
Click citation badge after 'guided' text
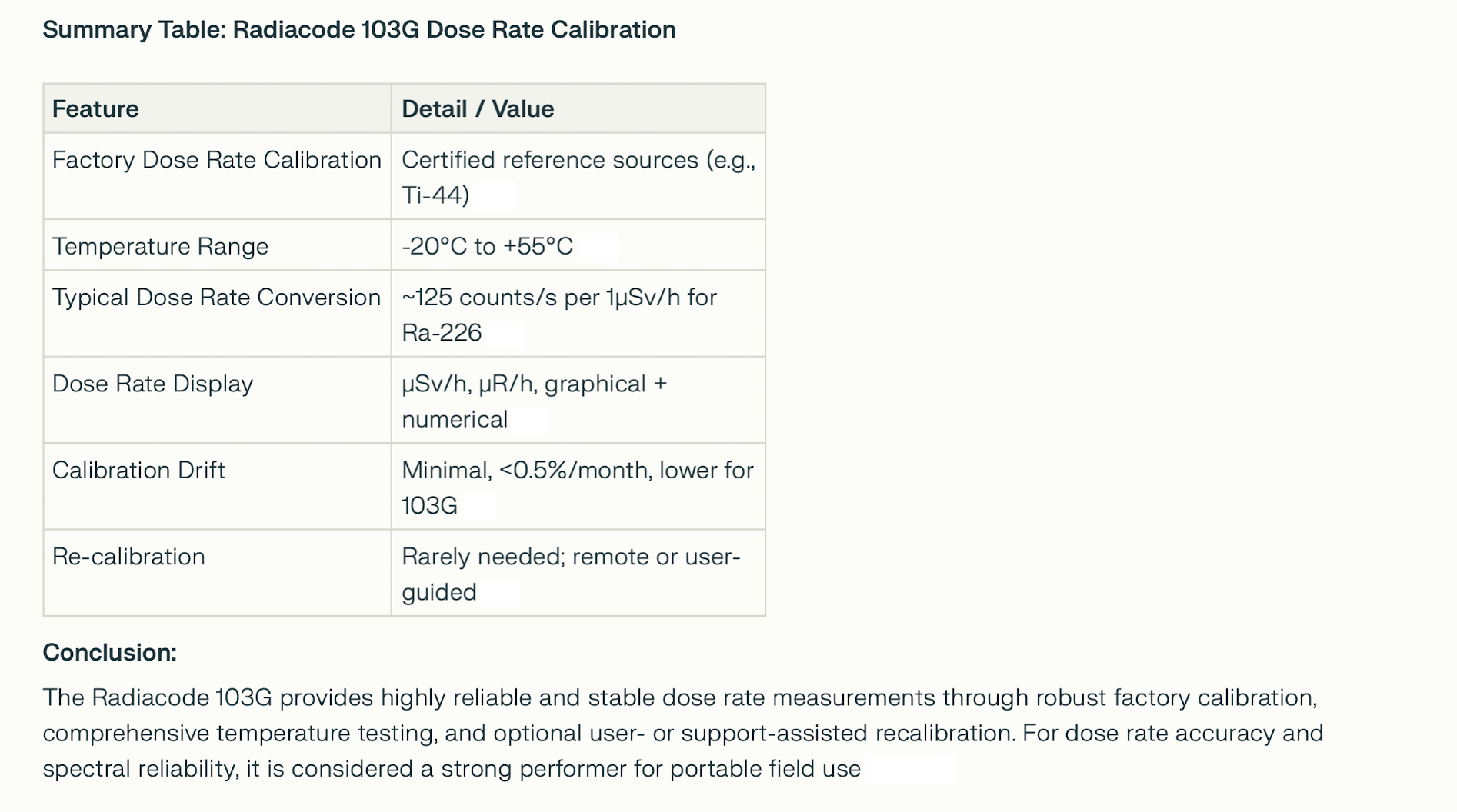coord(500,592)
